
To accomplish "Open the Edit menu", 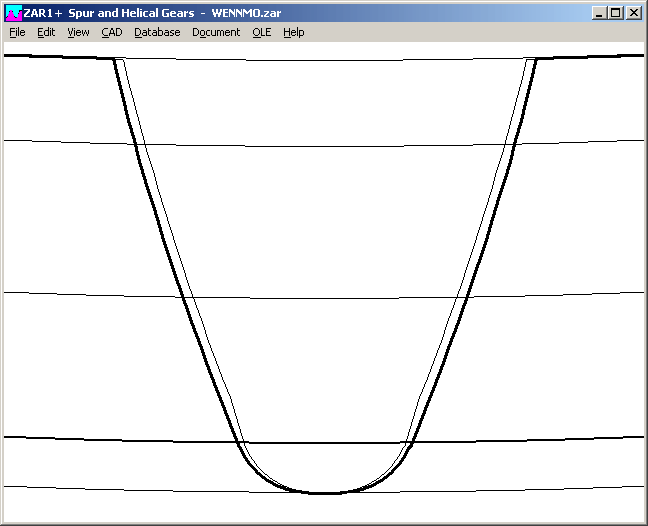I will [x=46, y=32].
